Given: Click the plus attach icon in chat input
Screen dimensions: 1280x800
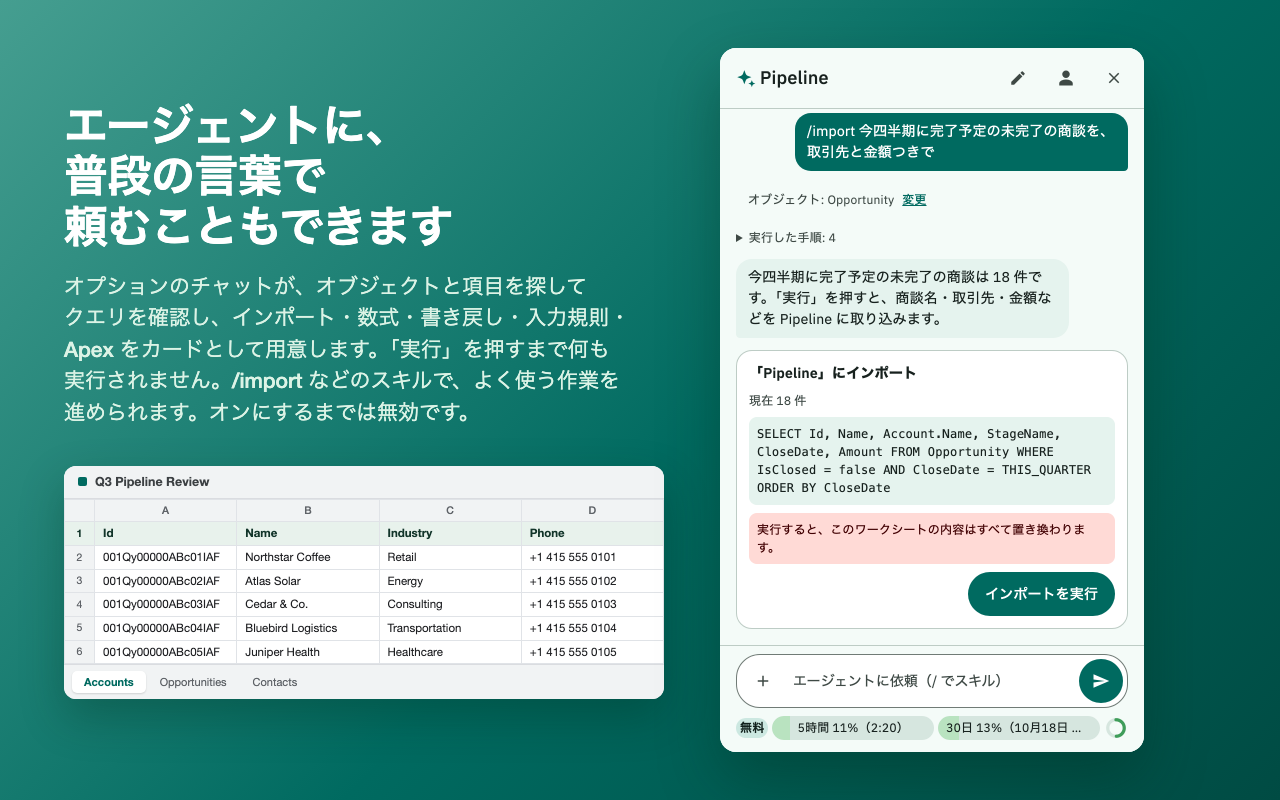Looking at the screenshot, I should [763, 681].
